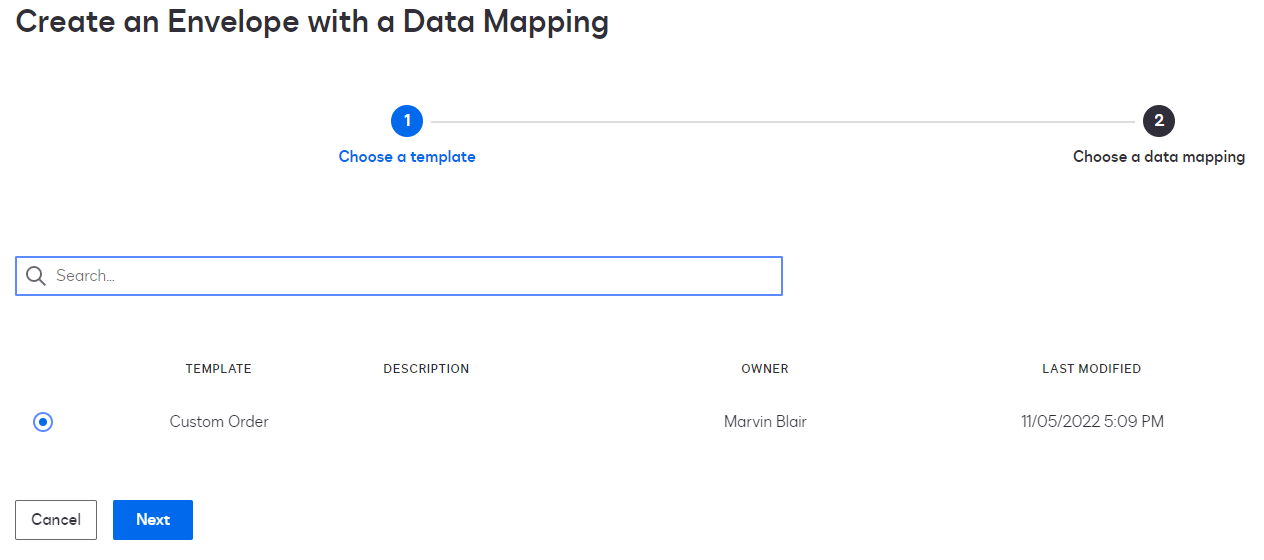This screenshot has height=560, width=1264.
Task: Click the OWNER column header
Action: point(765,369)
